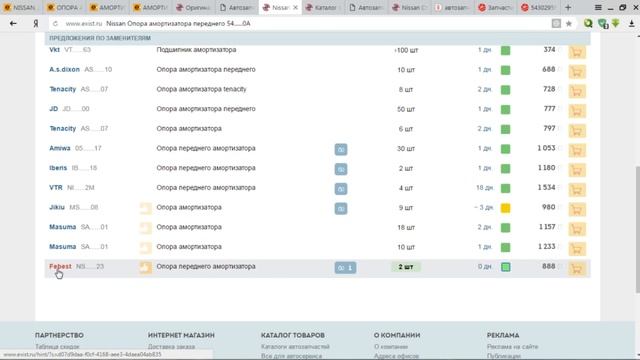Click Подшипник амортизатора description text
The image size is (640, 360).
point(196,50)
